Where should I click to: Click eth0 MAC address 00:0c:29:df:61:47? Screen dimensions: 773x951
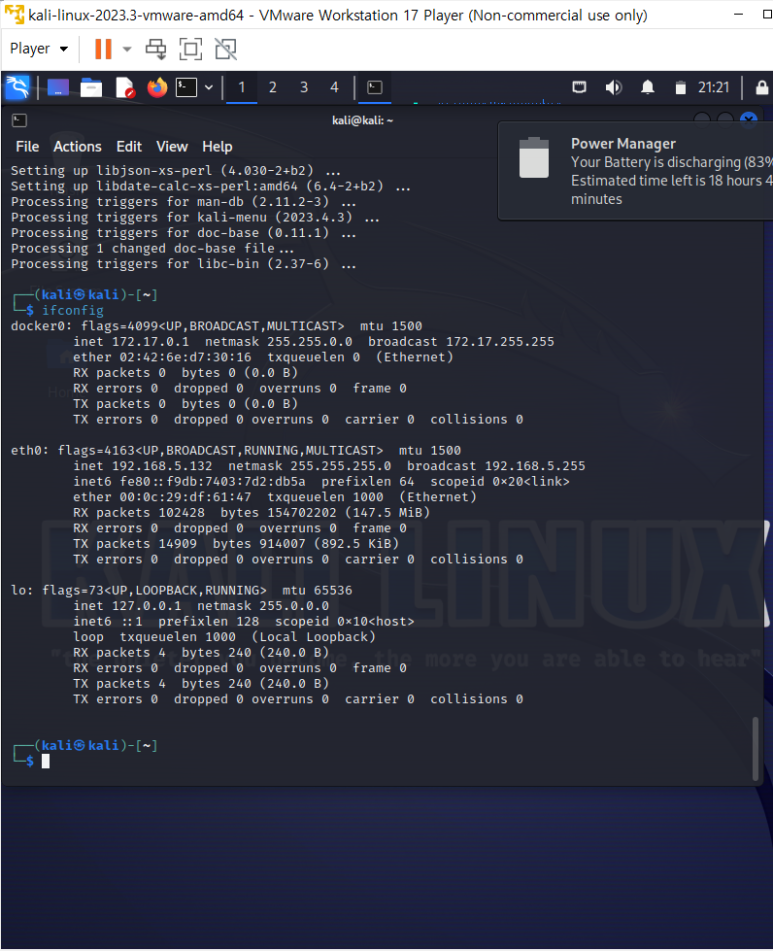pyautogui.click(x=185, y=497)
